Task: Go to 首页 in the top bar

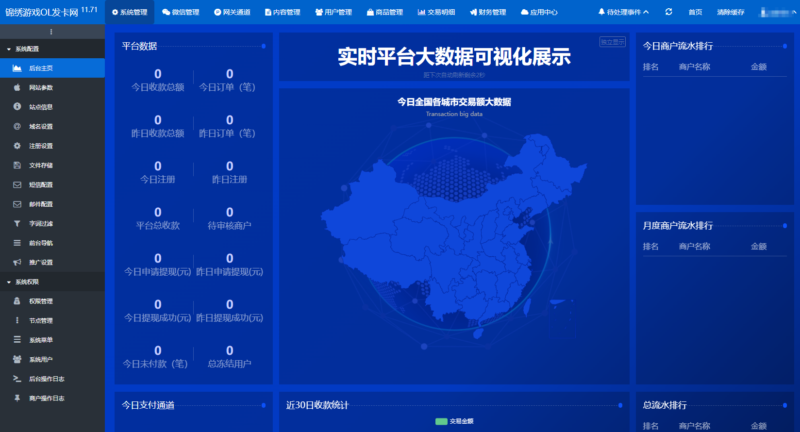Action: pyautogui.click(x=695, y=12)
